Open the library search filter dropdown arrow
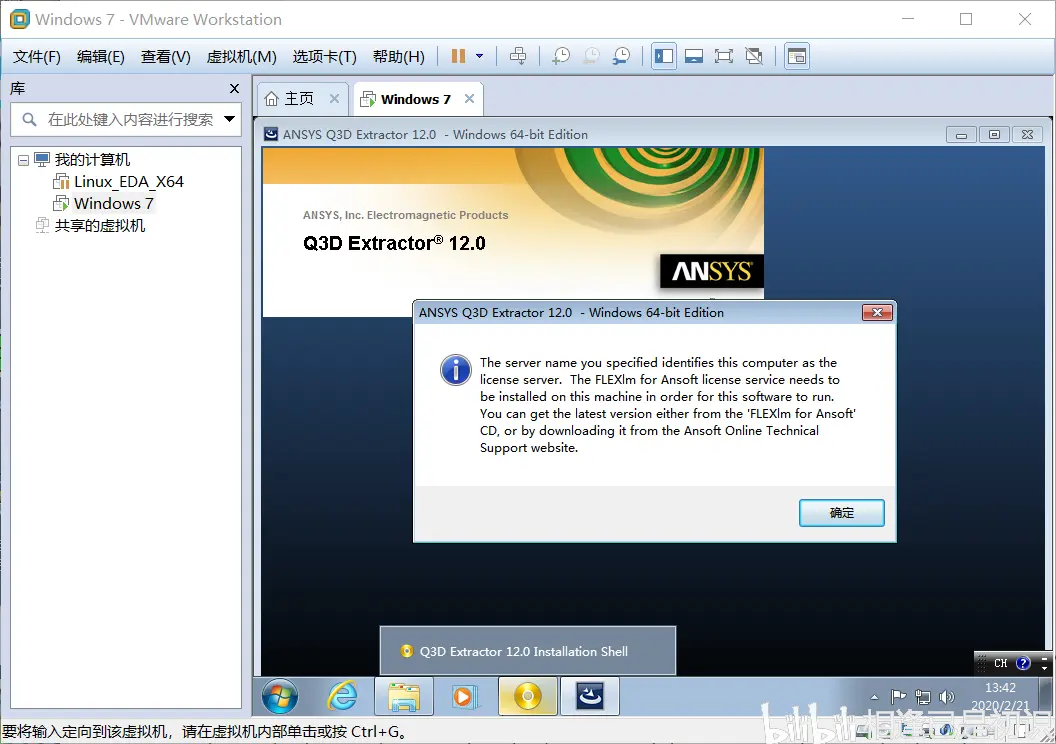The width and height of the screenshot is (1056, 744). pyautogui.click(x=230, y=119)
